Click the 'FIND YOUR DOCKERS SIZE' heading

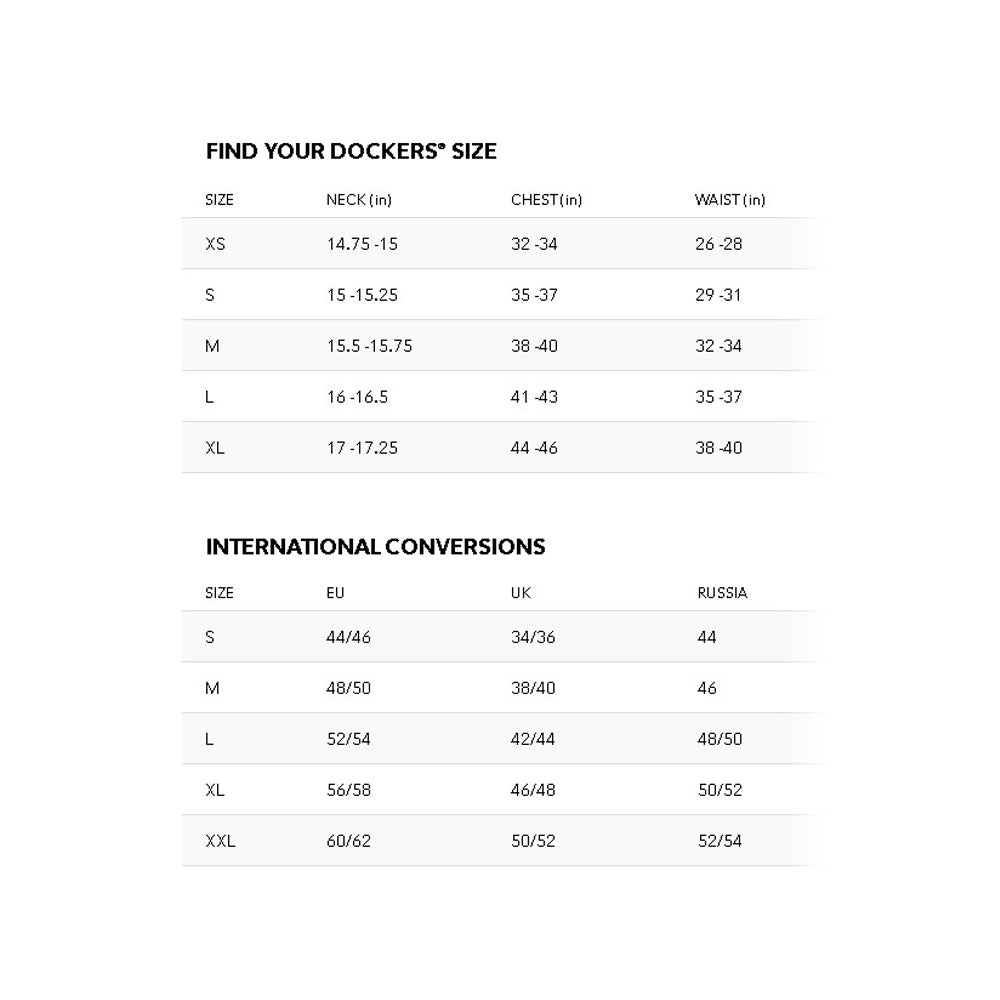(x=351, y=151)
